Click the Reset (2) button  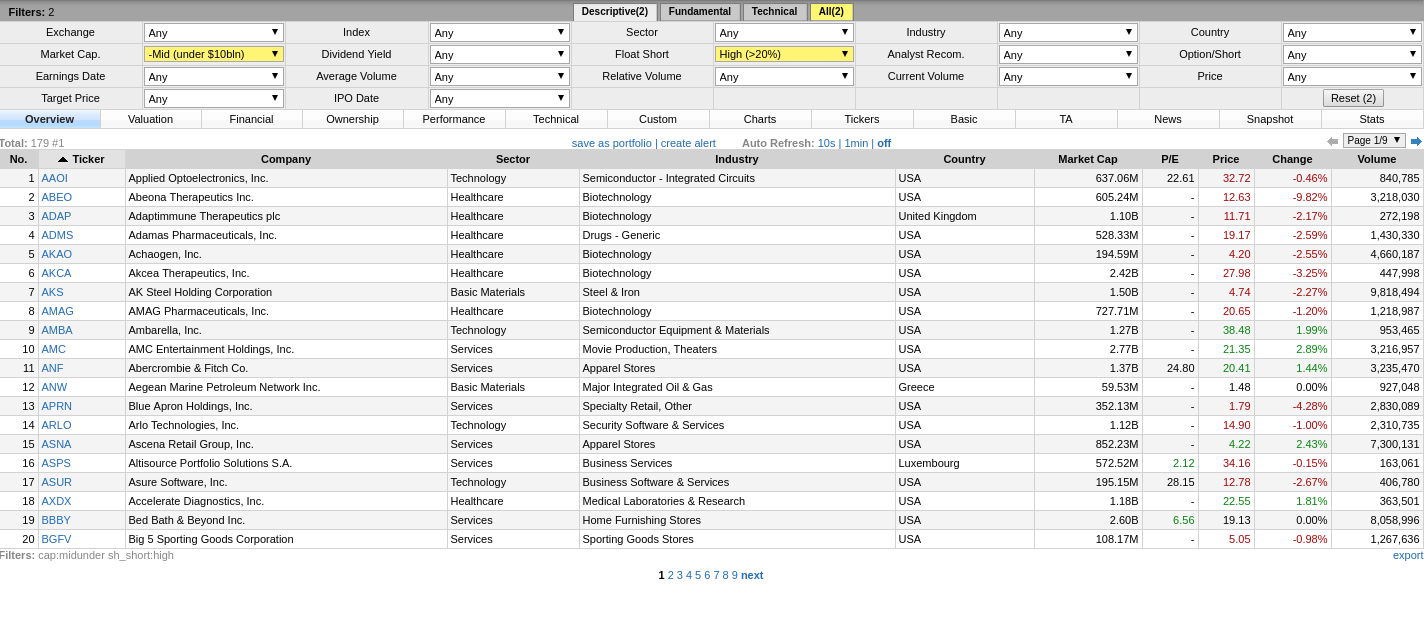1353,98
